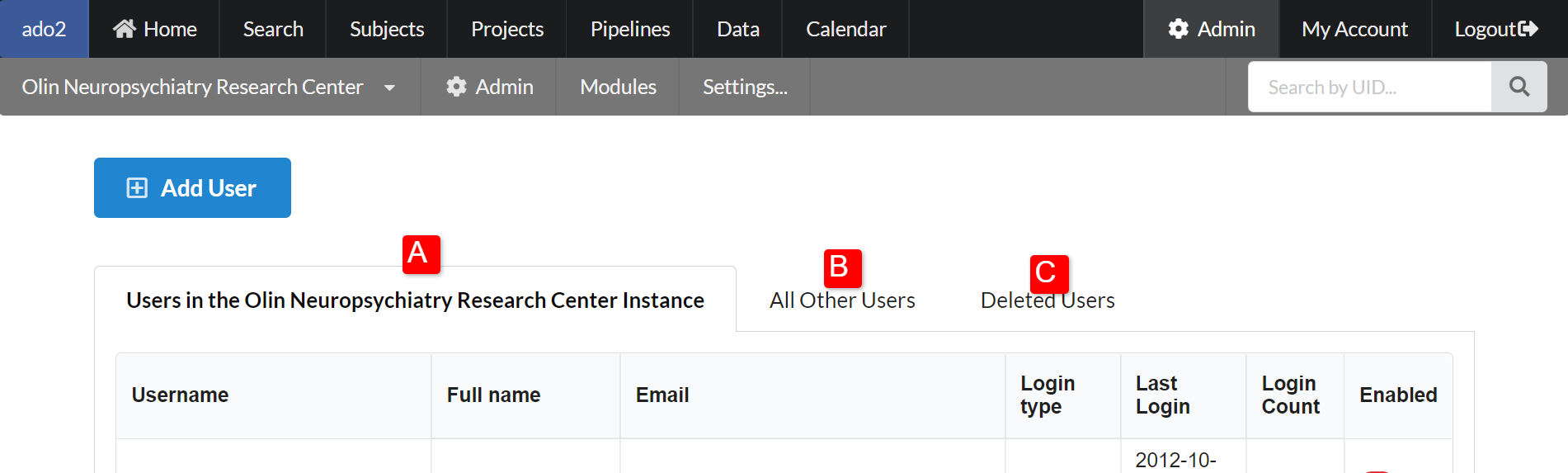
Task: Go to the Pipelines page
Action: [629, 29]
